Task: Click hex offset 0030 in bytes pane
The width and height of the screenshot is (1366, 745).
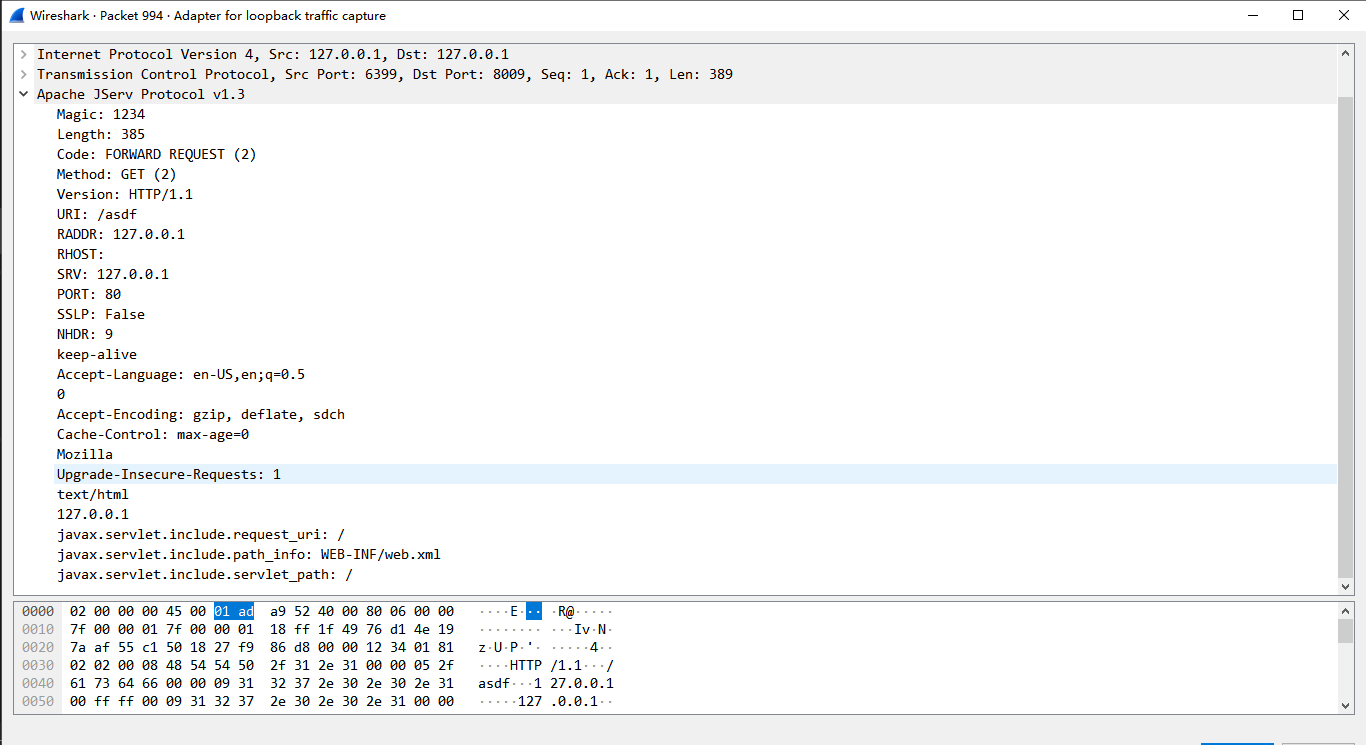Action: pos(38,665)
